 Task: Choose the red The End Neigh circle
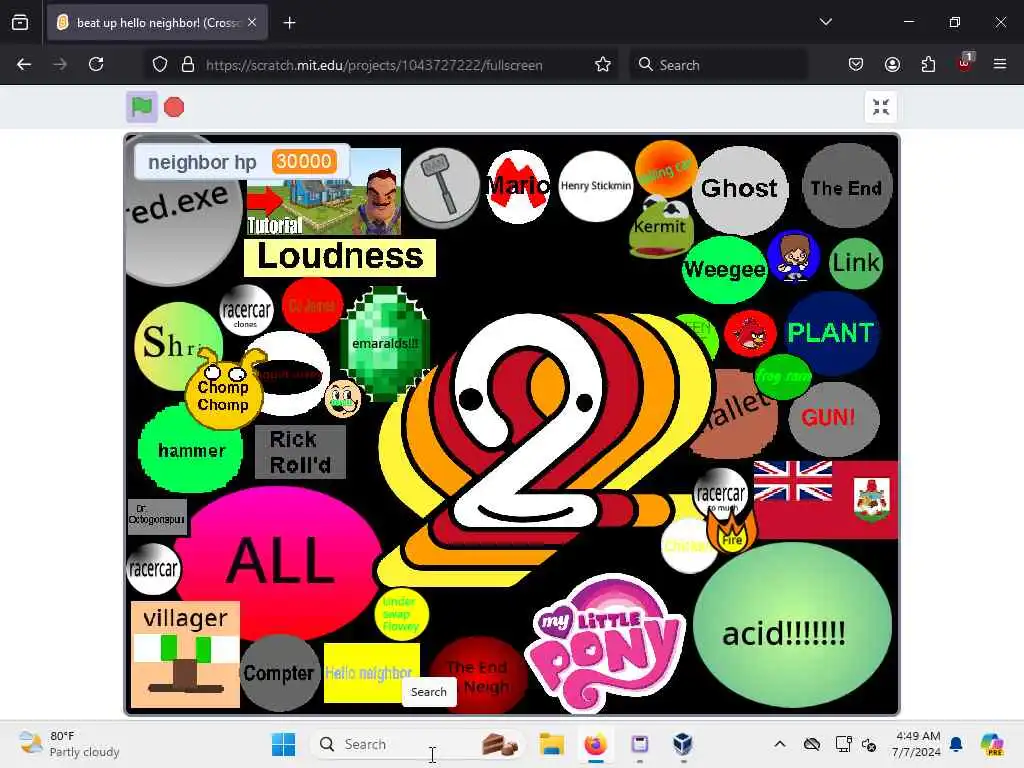479,676
